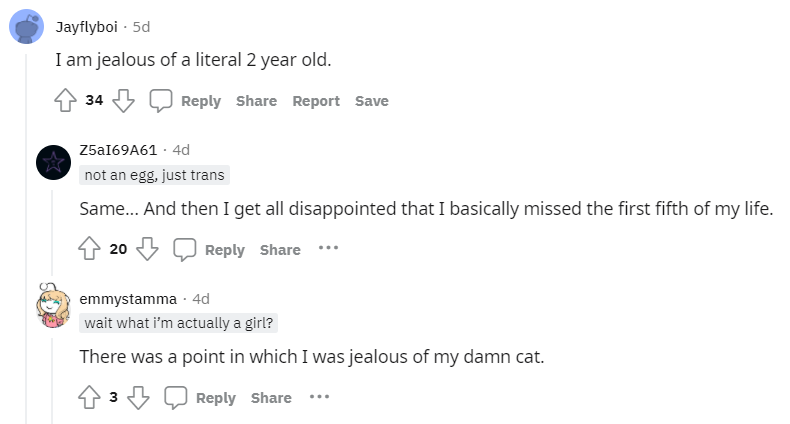Screen dimensions: 790x424
Task: Open emmystamma's username link
Action: [128, 299]
